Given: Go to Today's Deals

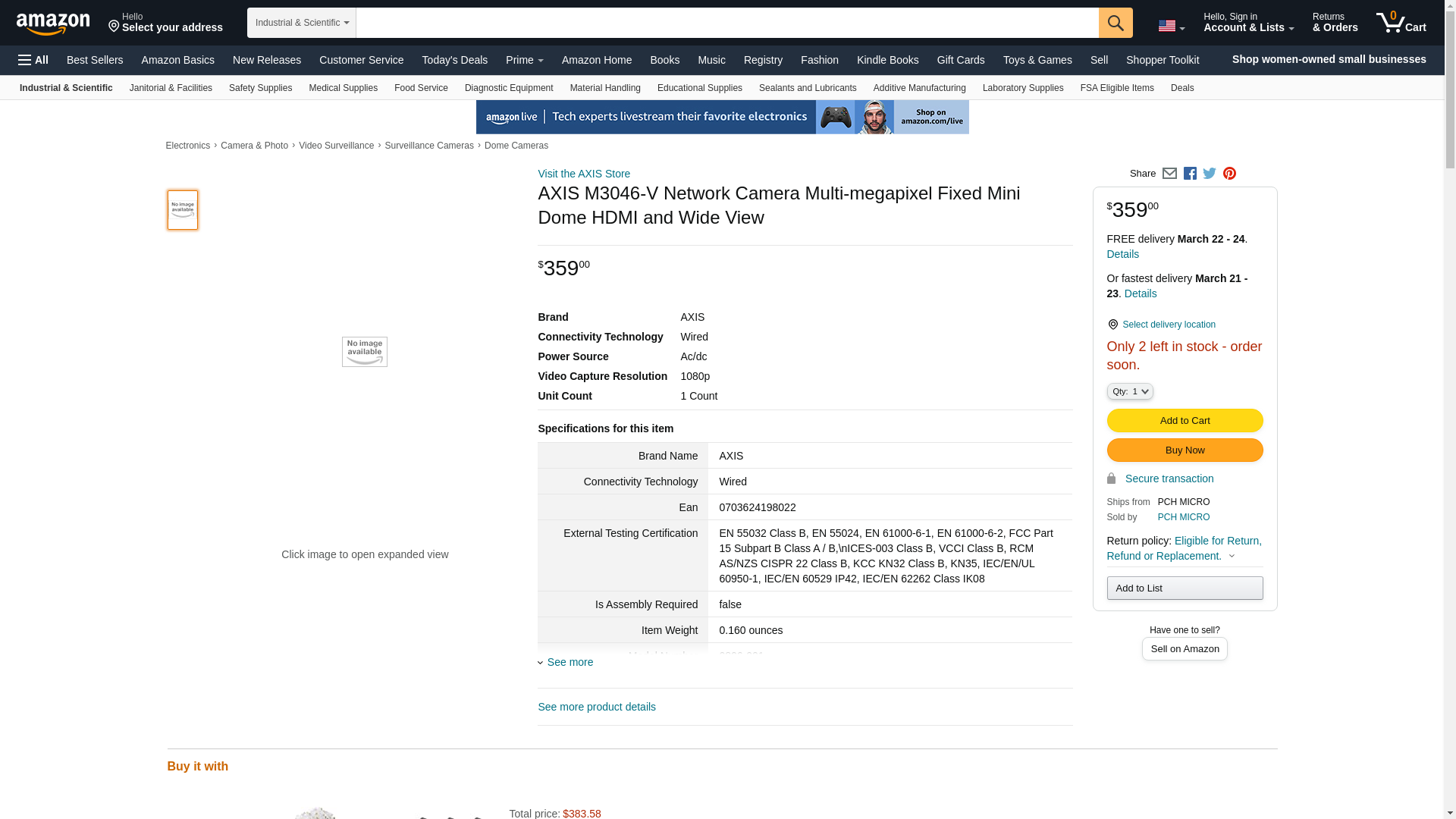Looking at the screenshot, I should point(454,60).
